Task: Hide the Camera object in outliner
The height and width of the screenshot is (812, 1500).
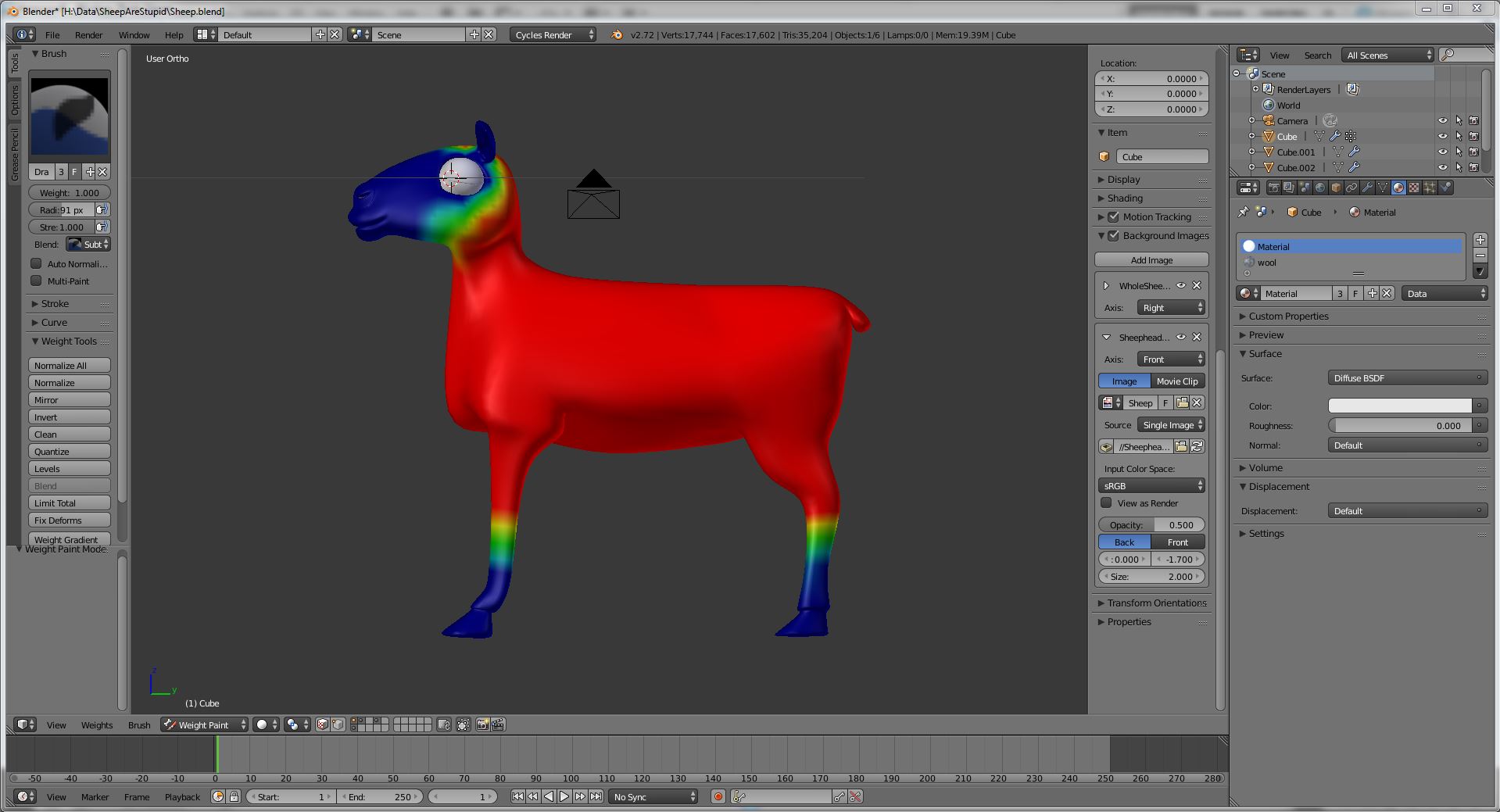Action: [1443, 120]
